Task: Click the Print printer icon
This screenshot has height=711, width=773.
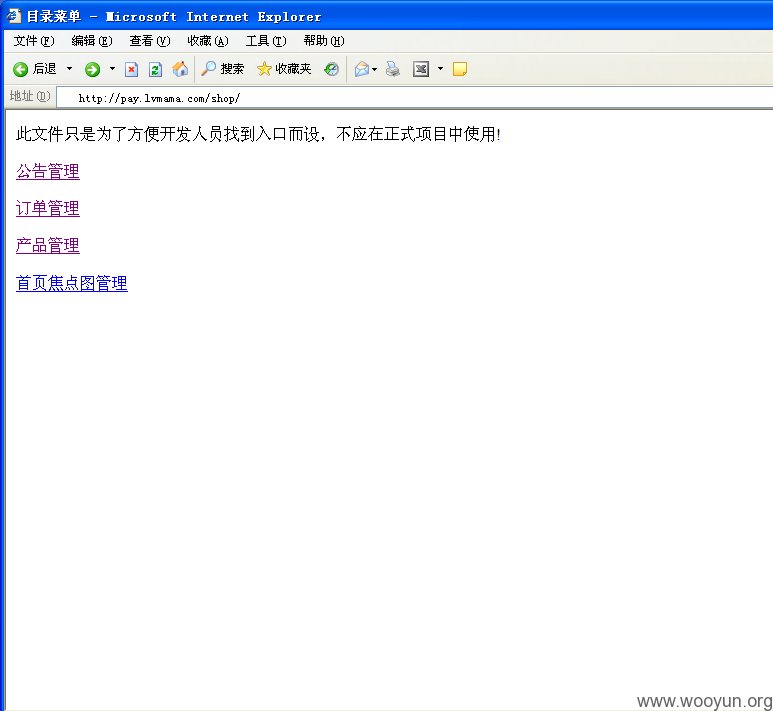Action: [393, 69]
